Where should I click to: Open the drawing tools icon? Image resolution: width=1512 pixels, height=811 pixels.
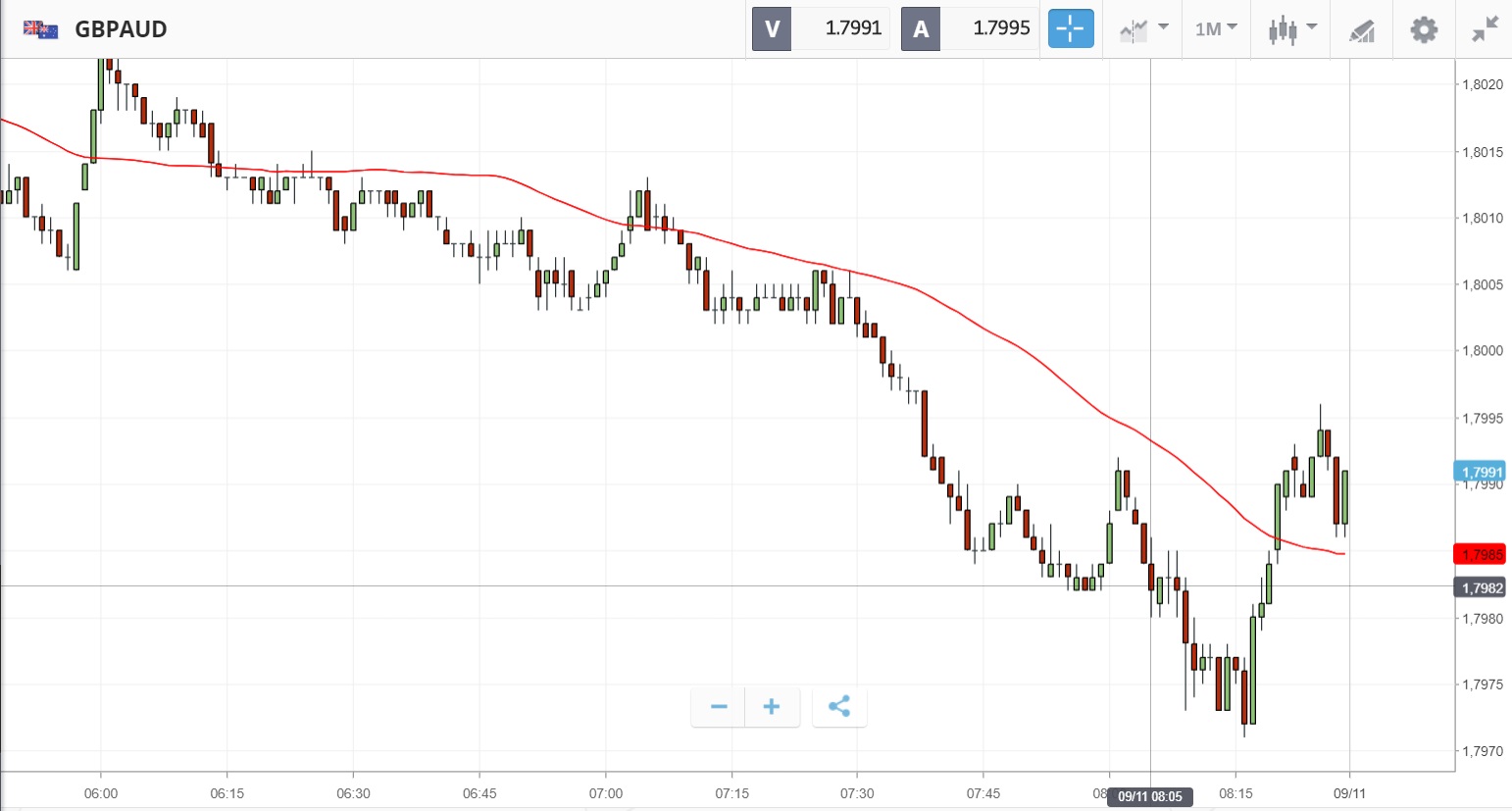coord(1362,30)
